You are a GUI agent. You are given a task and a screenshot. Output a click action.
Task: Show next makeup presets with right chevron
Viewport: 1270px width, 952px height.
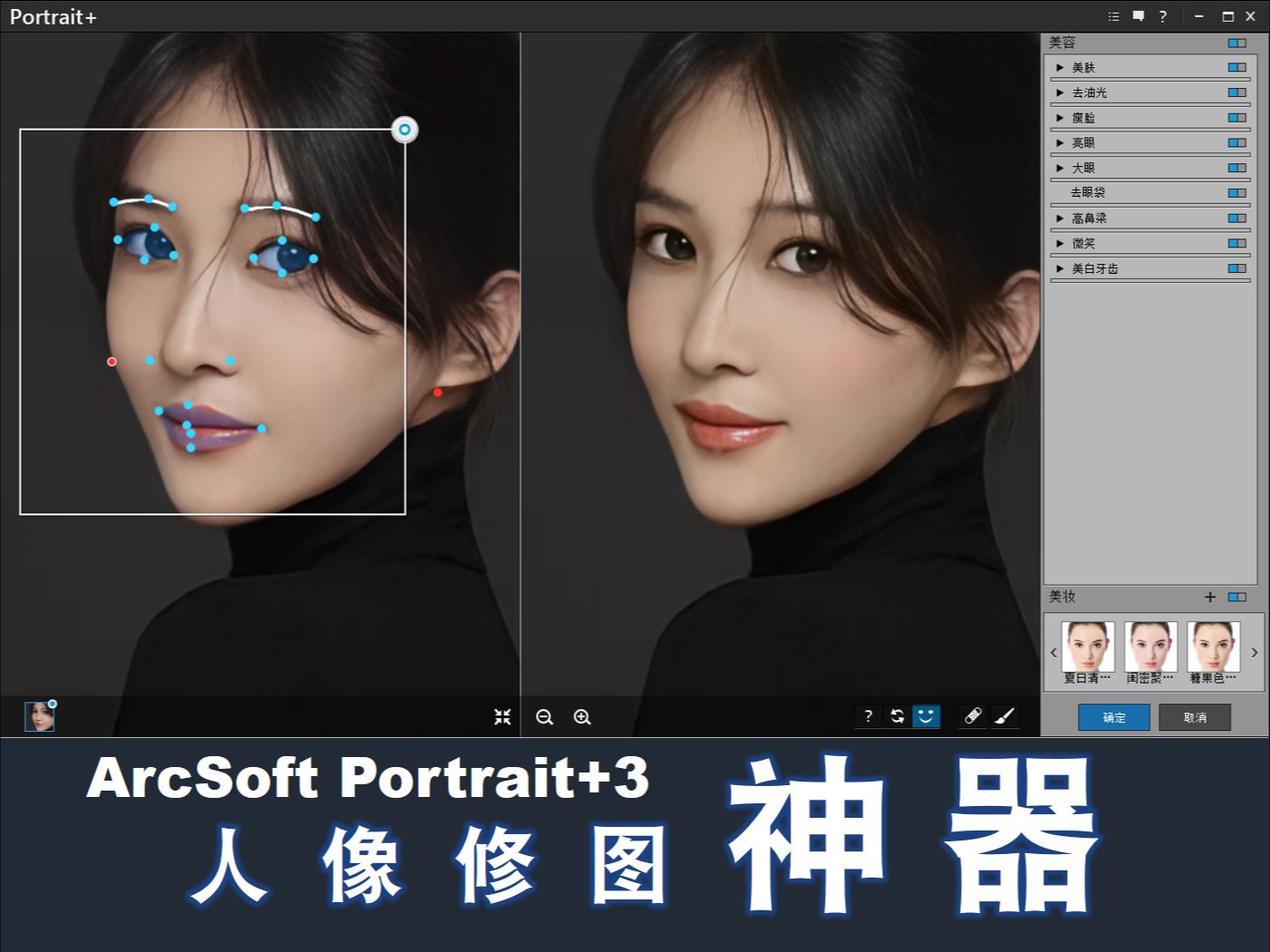point(1255,652)
